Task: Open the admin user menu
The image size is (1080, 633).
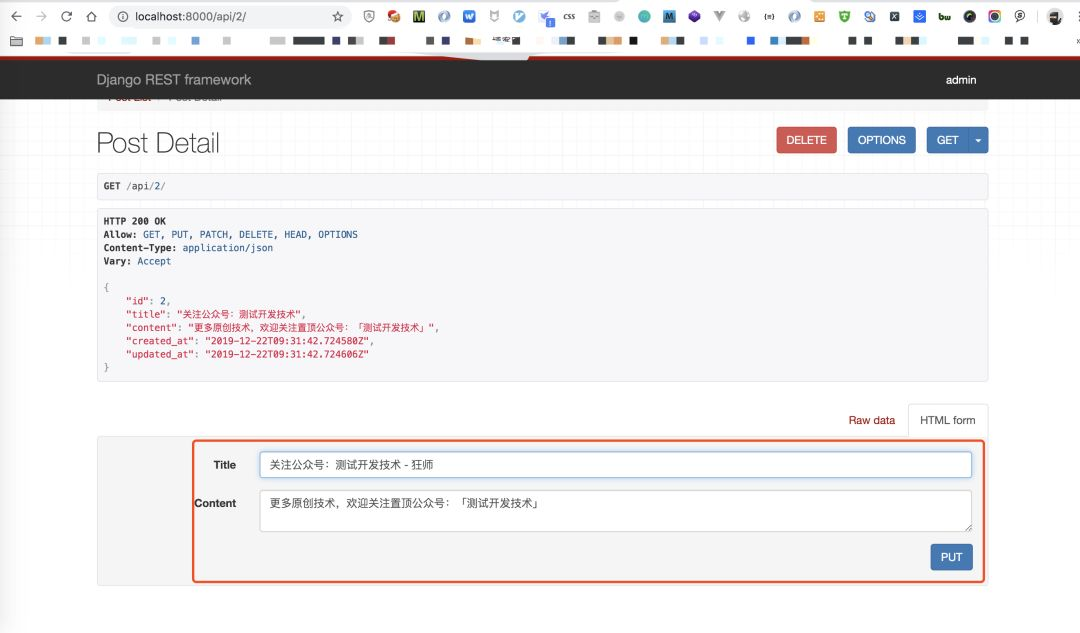Action: pyautogui.click(x=960, y=80)
